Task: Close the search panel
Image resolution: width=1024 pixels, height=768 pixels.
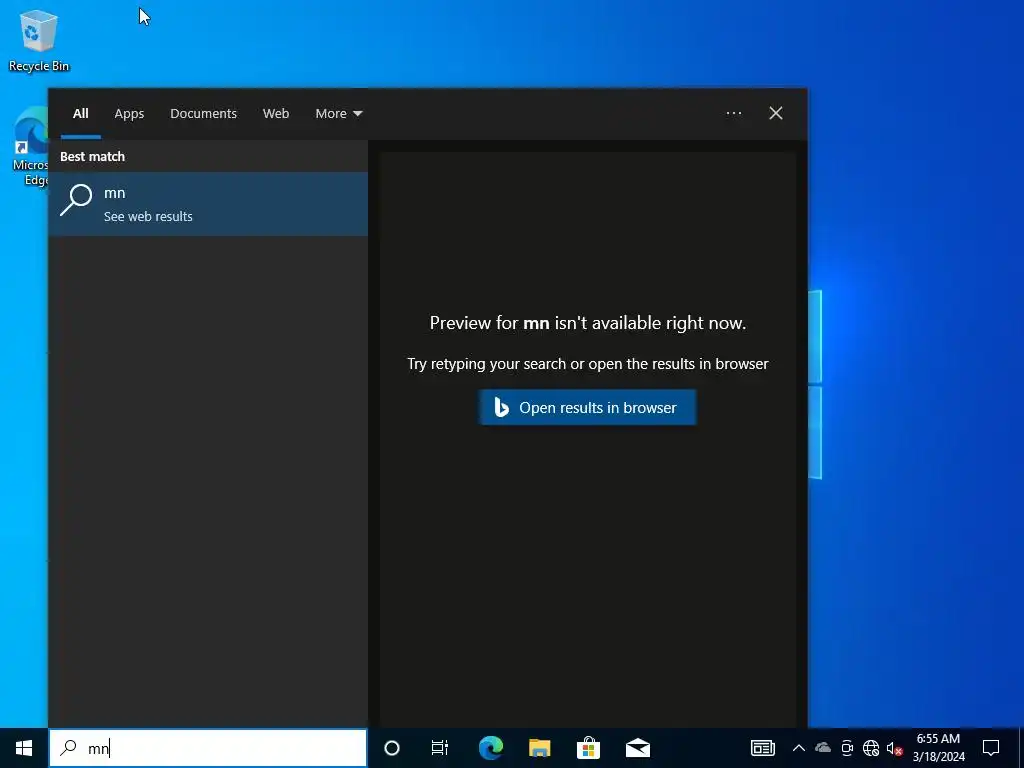Action: 776,113
